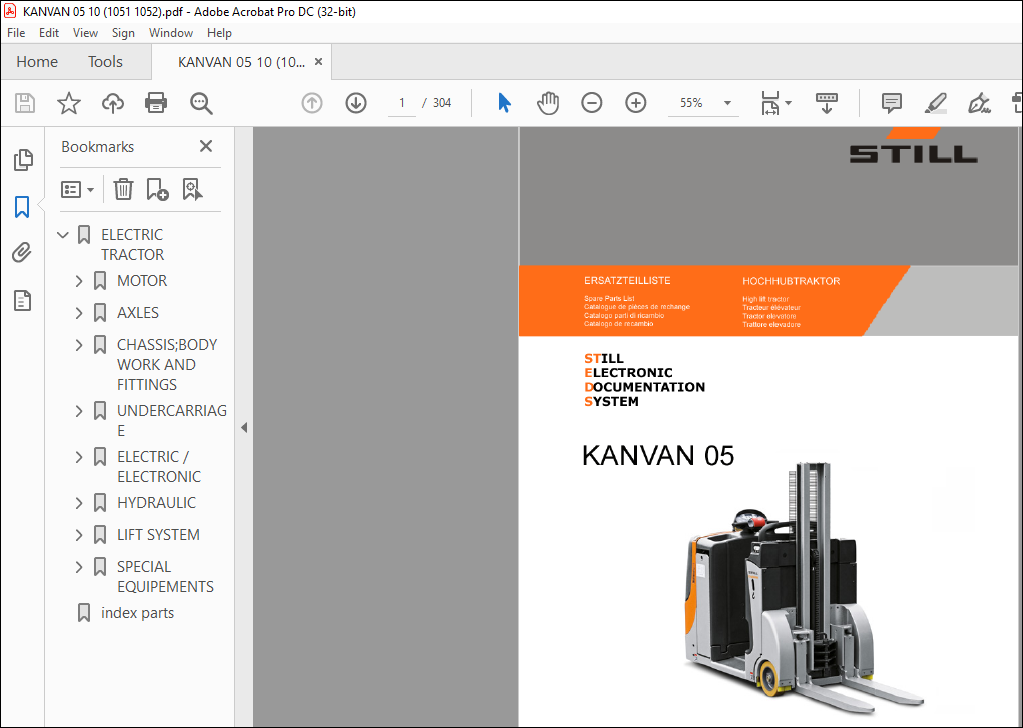The image size is (1023, 728).
Task: Select the AXLES bookmark label
Action: coord(138,313)
